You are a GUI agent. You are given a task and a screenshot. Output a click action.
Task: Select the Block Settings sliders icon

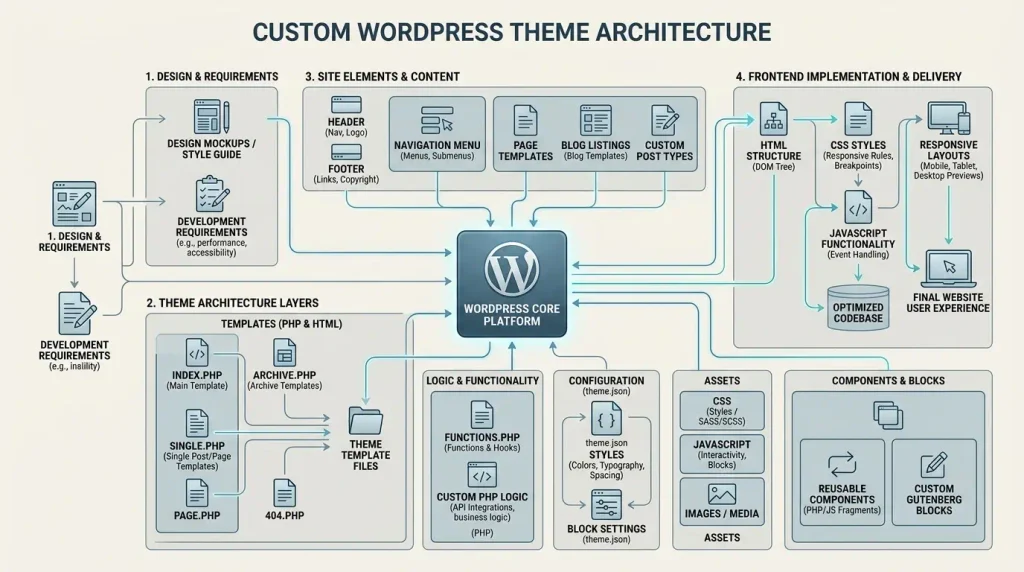pos(606,505)
